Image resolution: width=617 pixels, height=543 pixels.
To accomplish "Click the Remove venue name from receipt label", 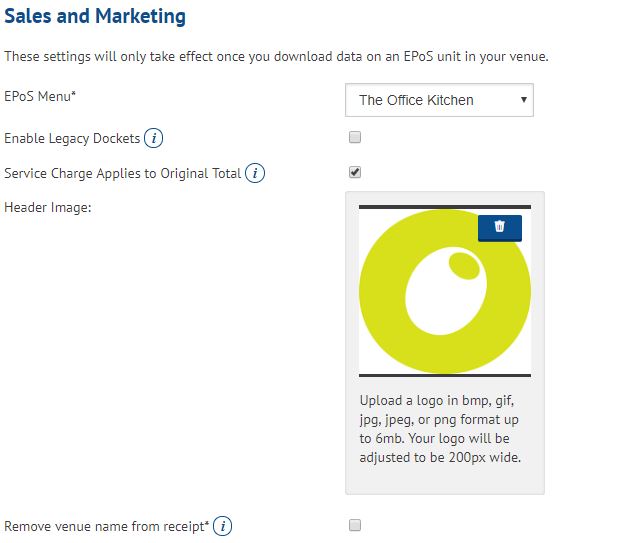I will pyautogui.click(x=106, y=526).
